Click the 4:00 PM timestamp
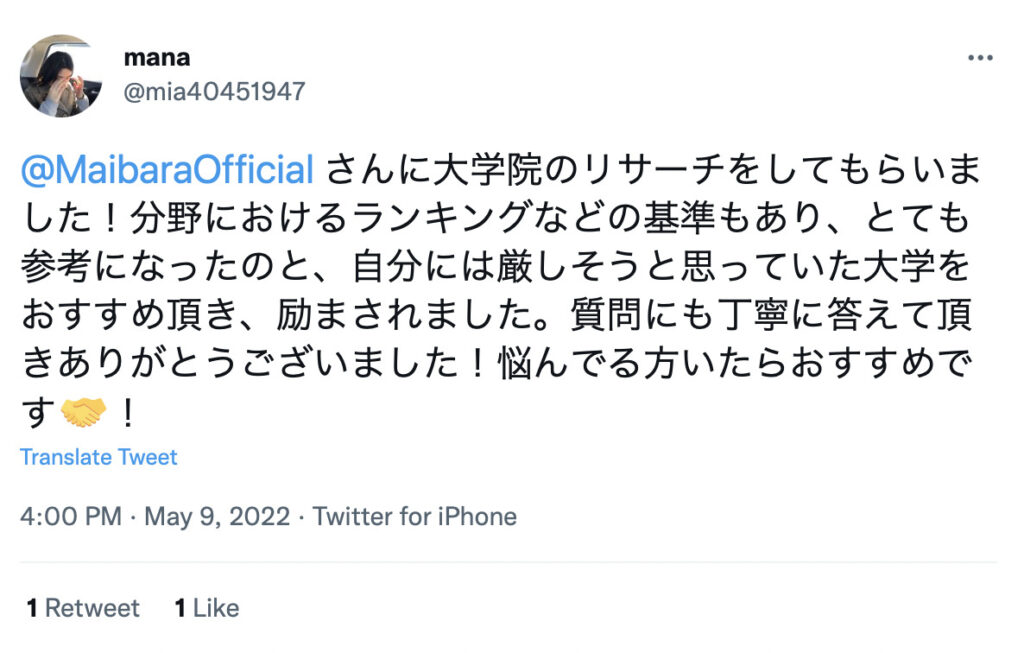Image resolution: width=1024 pixels, height=653 pixels. click(71, 517)
